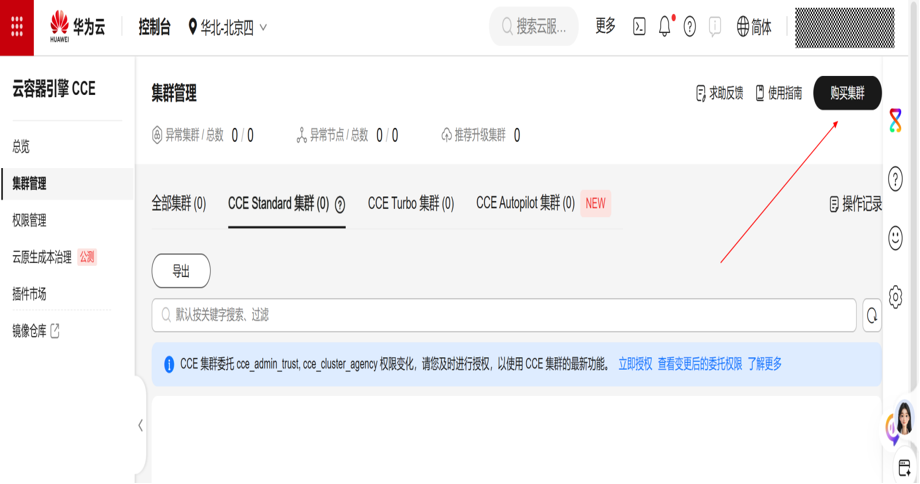Open the 更多 menu

coord(606,26)
